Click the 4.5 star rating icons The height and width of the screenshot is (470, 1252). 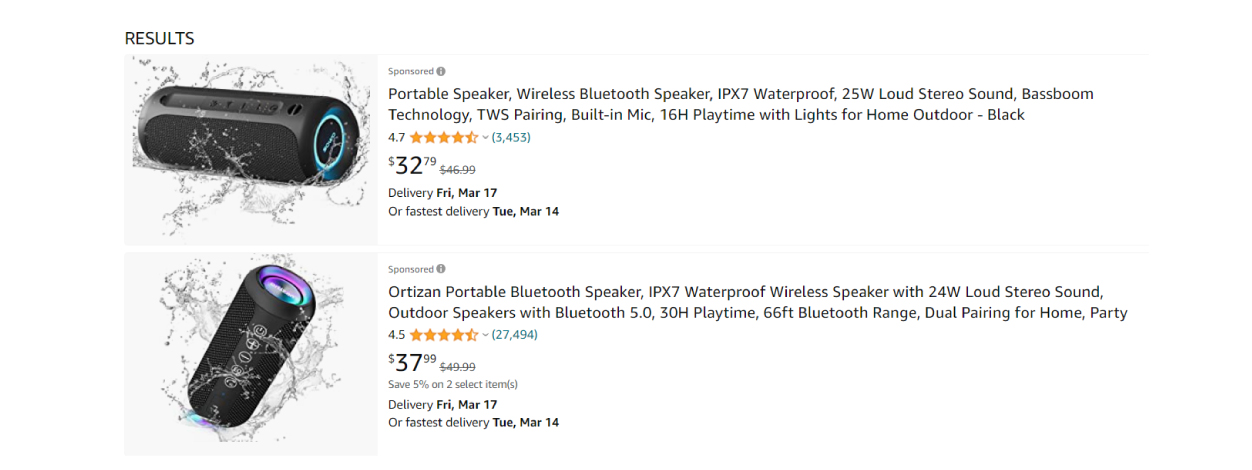[x=443, y=336]
